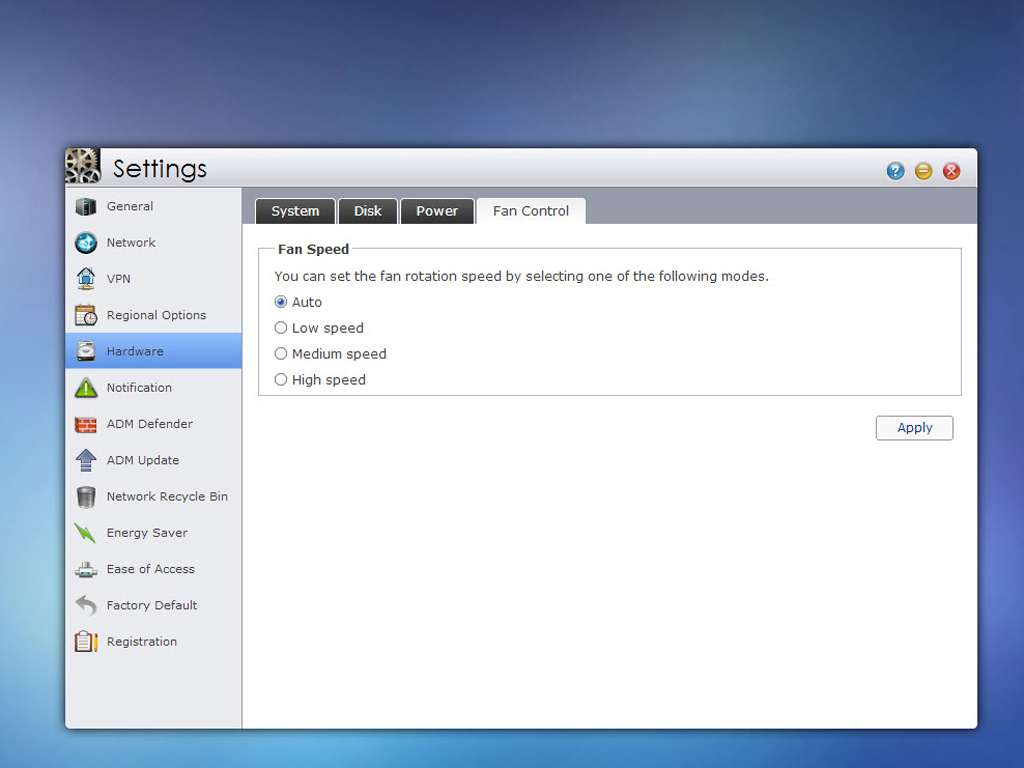This screenshot has height=768, width=1024.
Task: Switch to the Disk tab
Action: point(368,211)
